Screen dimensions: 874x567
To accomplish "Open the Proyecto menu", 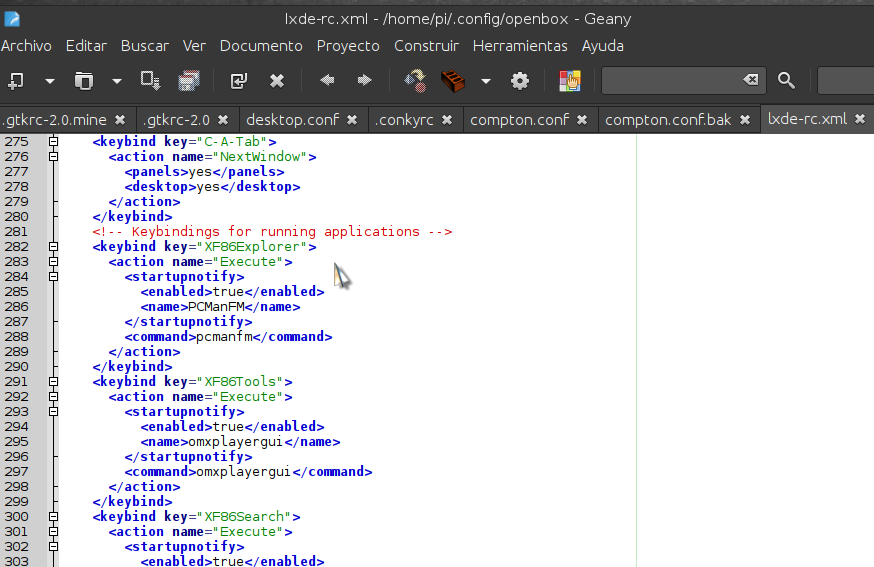I will [x=348, y=46].
